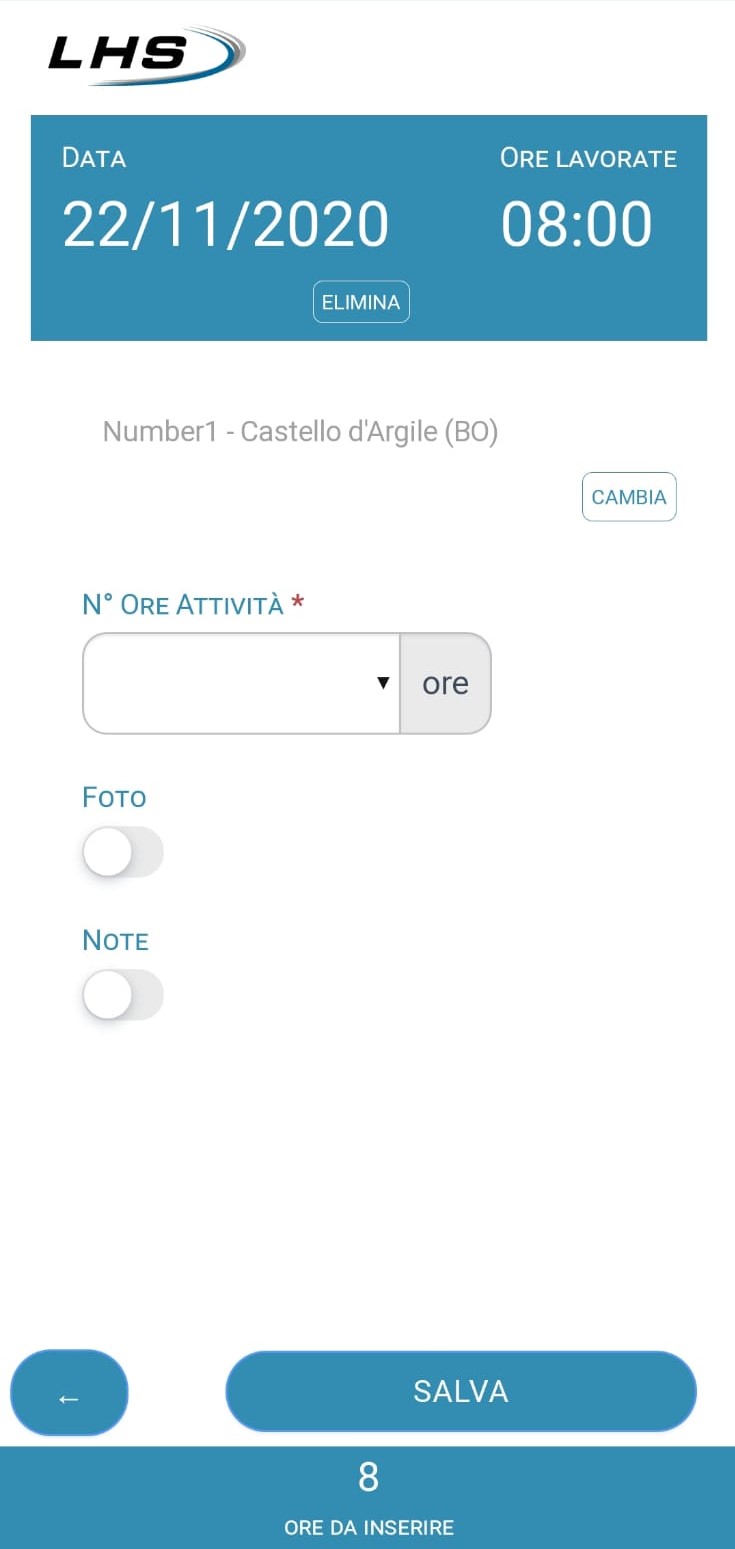Go back with the left arrow button
Screen dimensions: 735x1549
[x=69, y=1392]
